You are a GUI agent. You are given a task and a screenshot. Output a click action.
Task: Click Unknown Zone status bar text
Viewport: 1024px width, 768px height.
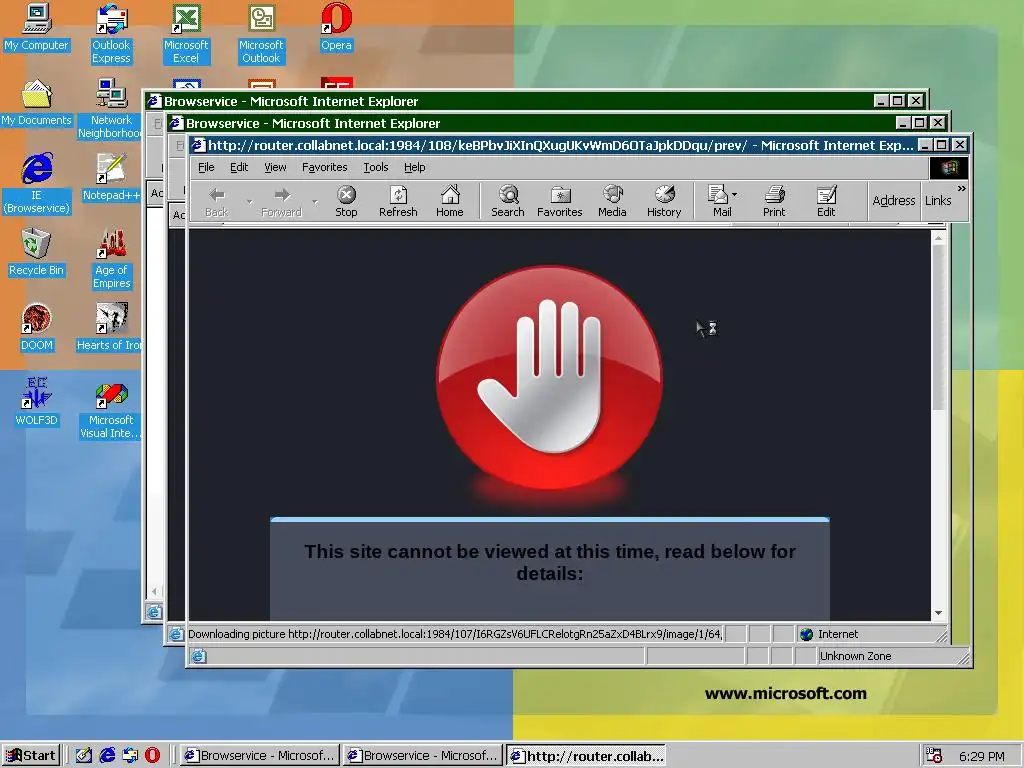(x=856, y=656)
